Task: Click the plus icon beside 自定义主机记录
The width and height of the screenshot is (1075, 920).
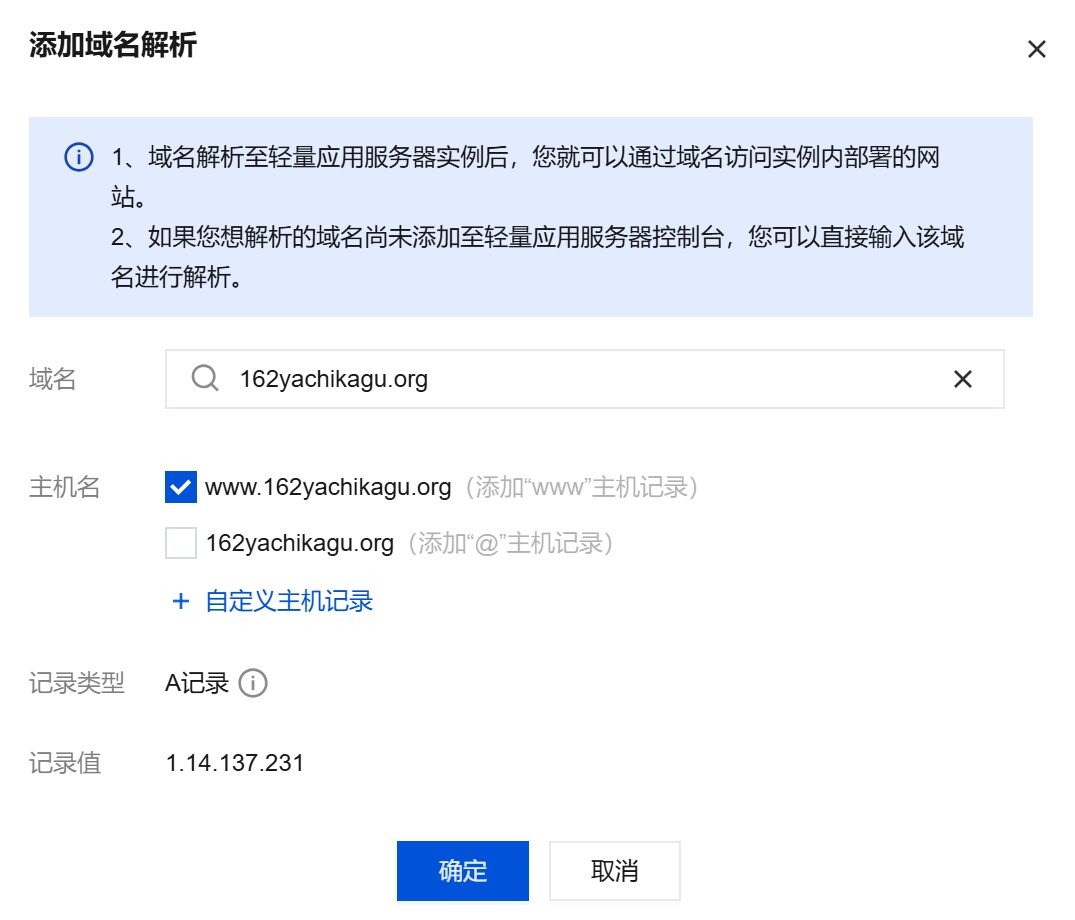Action: (181, 601)
